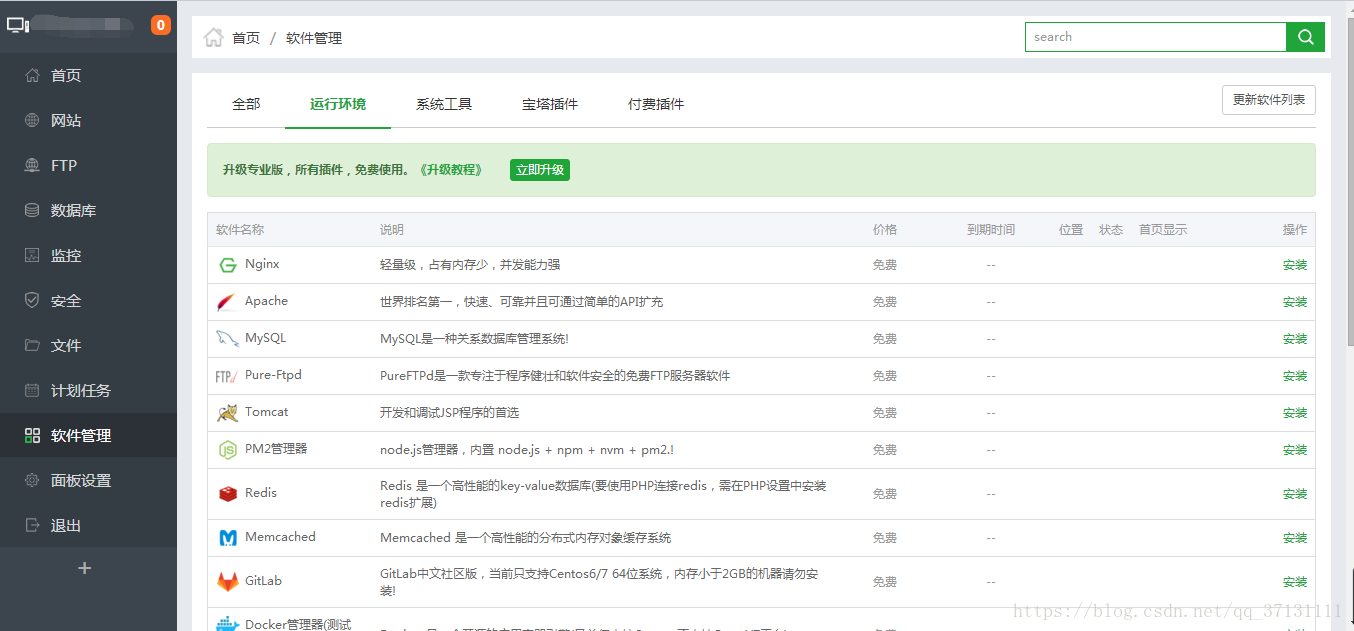Click the page vertical scrollbar
1354x631 pixels.
point(1348,180)
